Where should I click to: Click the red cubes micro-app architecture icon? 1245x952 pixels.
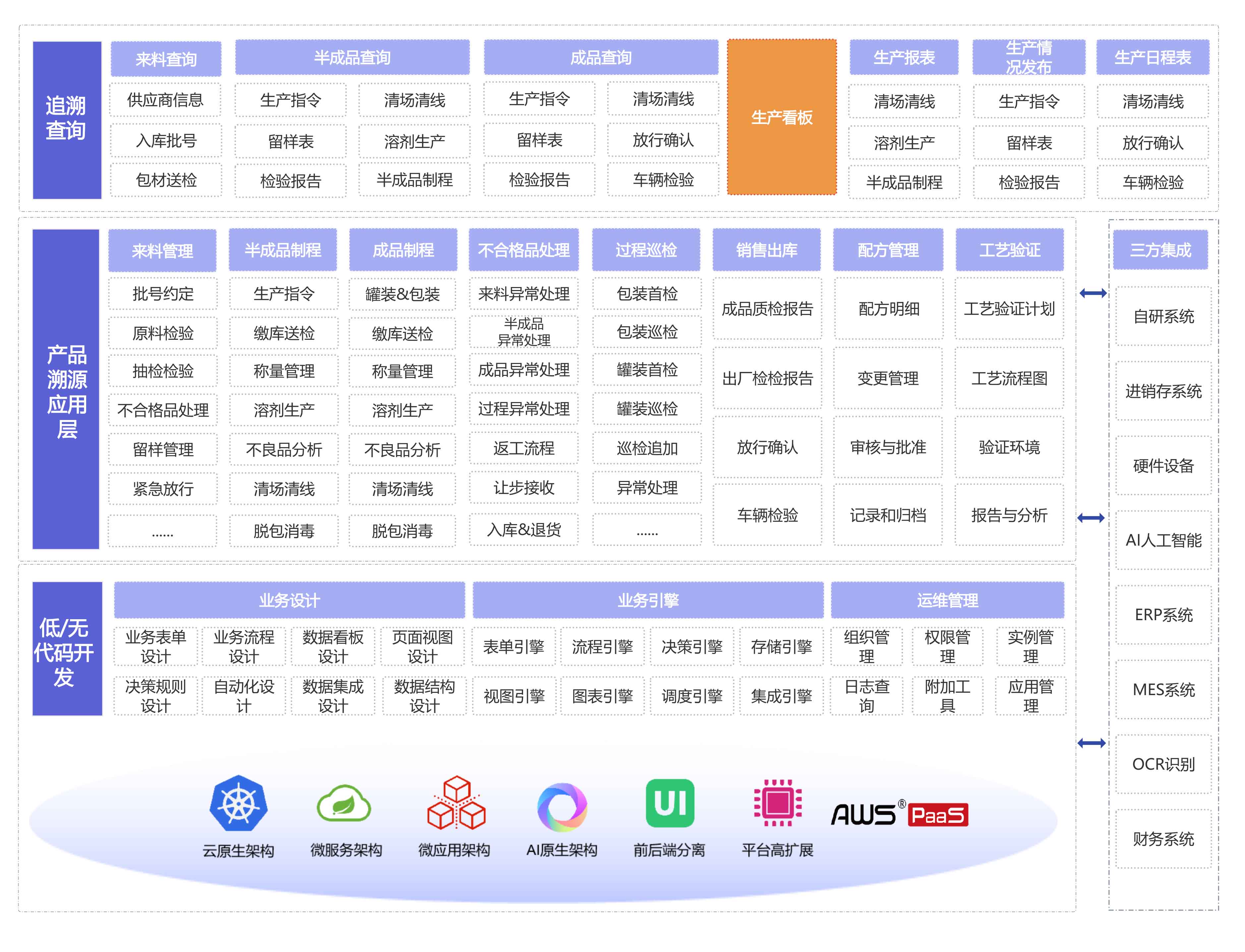(456, 803)
